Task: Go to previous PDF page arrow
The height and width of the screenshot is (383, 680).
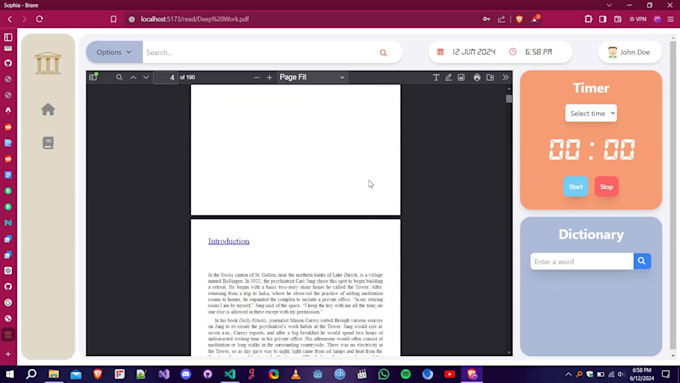Action: click(133, 77)
